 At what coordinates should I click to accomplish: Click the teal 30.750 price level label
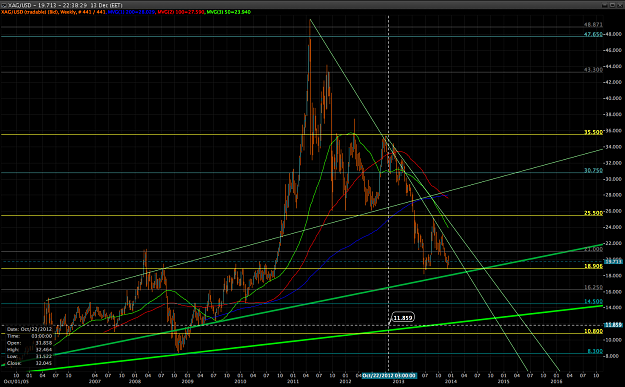click(593, 171)
